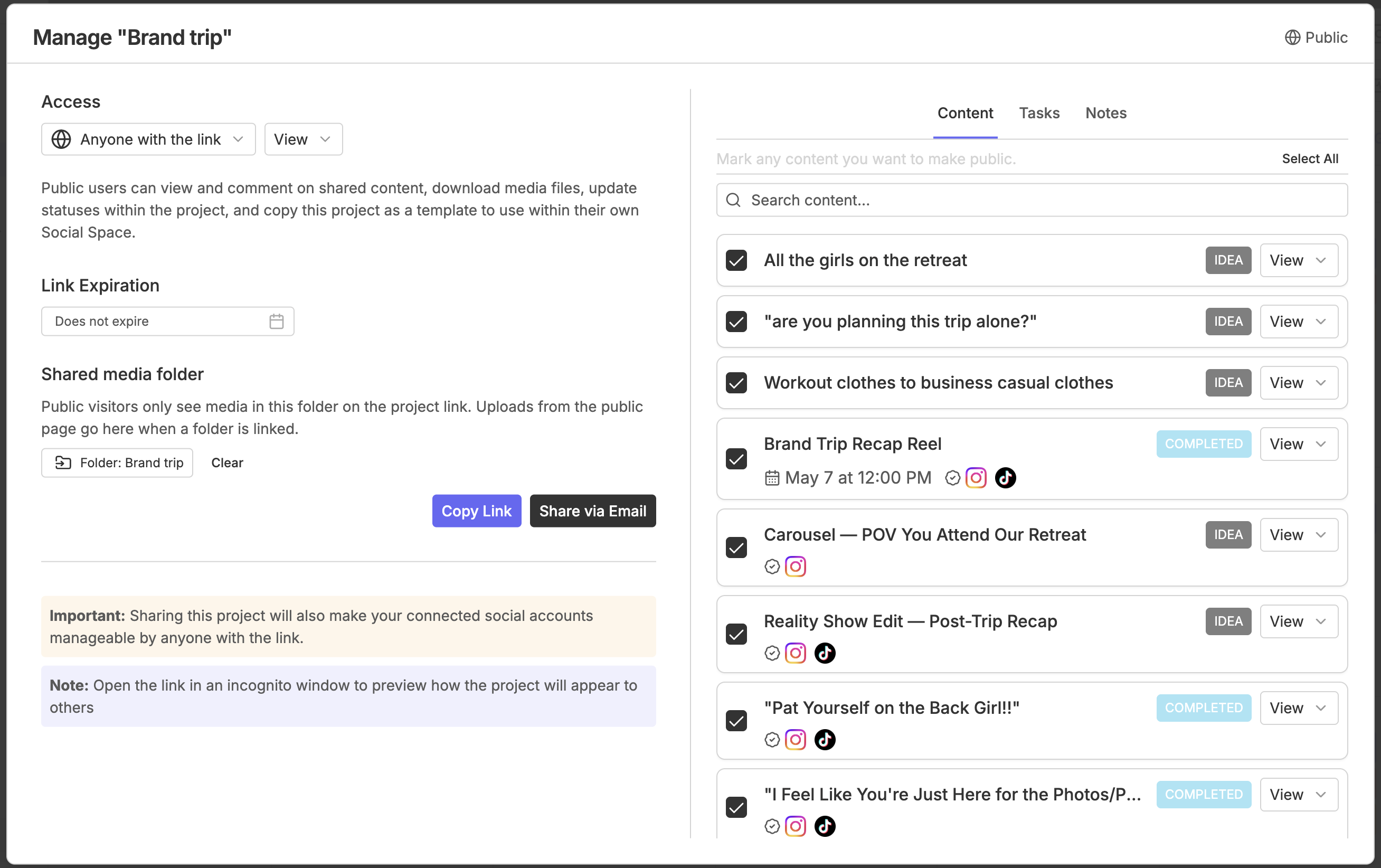1381x868 pixels.
Task: Uncheck "are you planning this trip alone?"
Action: coord(736,322)
